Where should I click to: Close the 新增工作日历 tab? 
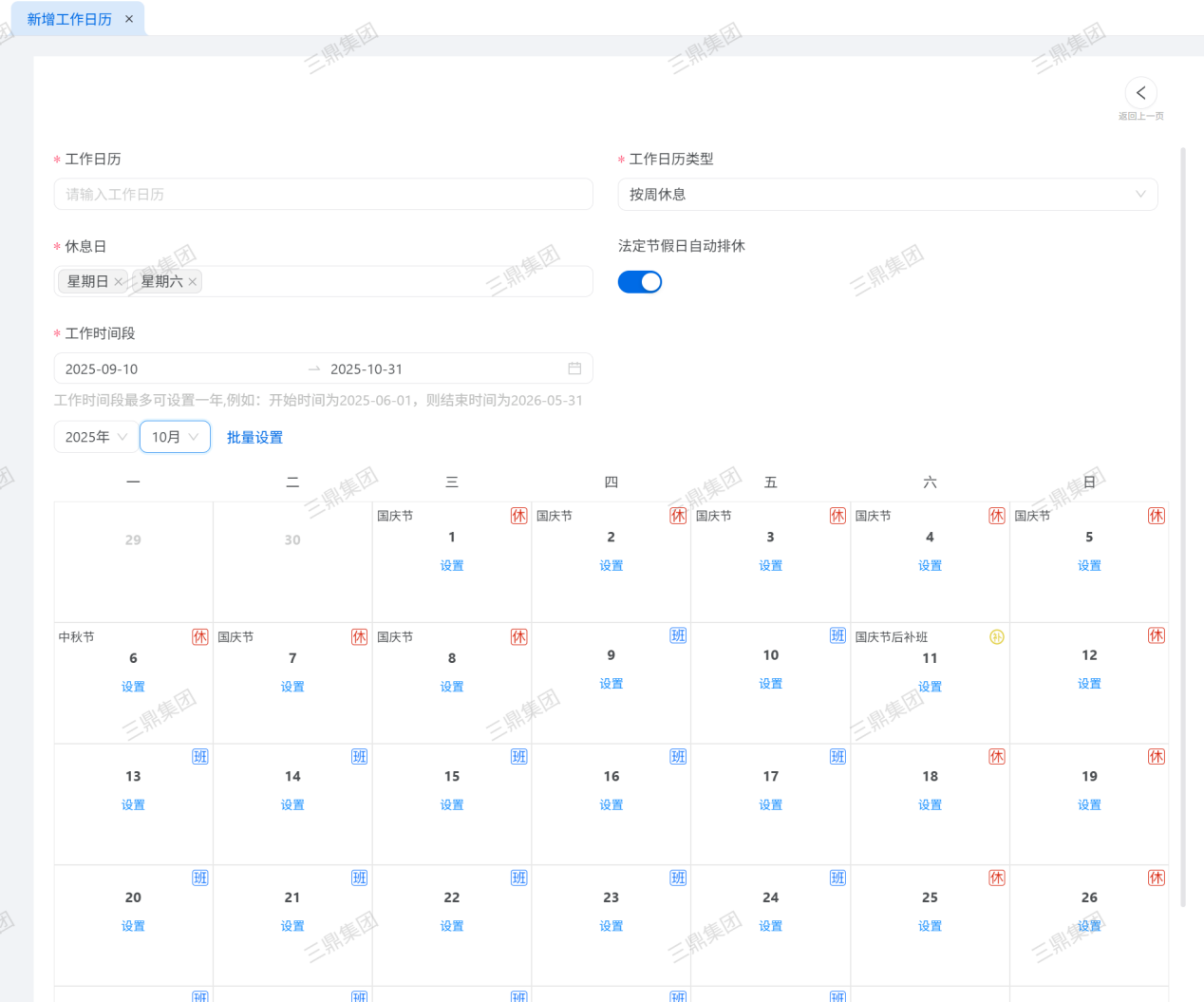pyautogui.click(x=129, y=19)
